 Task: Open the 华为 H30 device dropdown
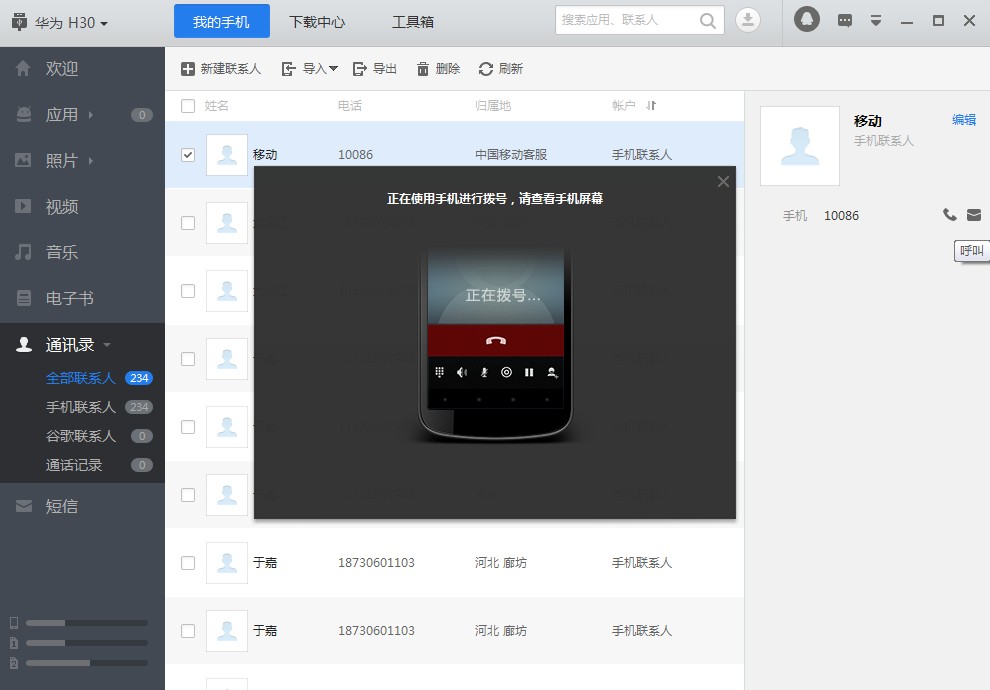[x=61, y=23]
